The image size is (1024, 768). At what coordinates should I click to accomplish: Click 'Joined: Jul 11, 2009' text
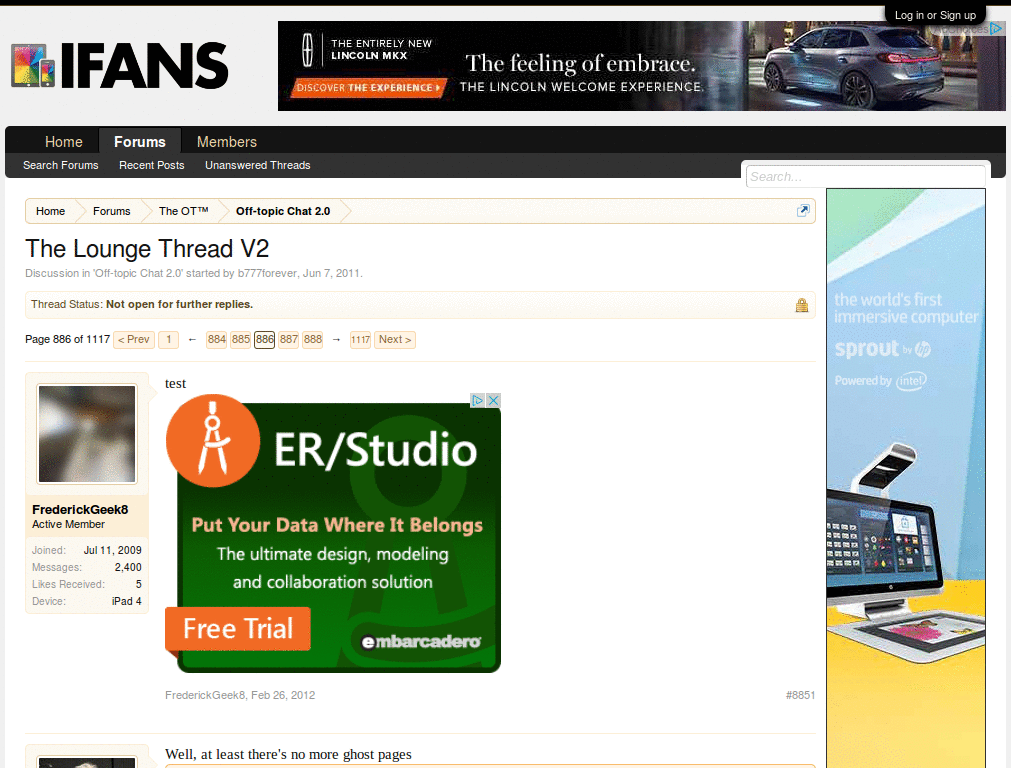click(87, 550)
